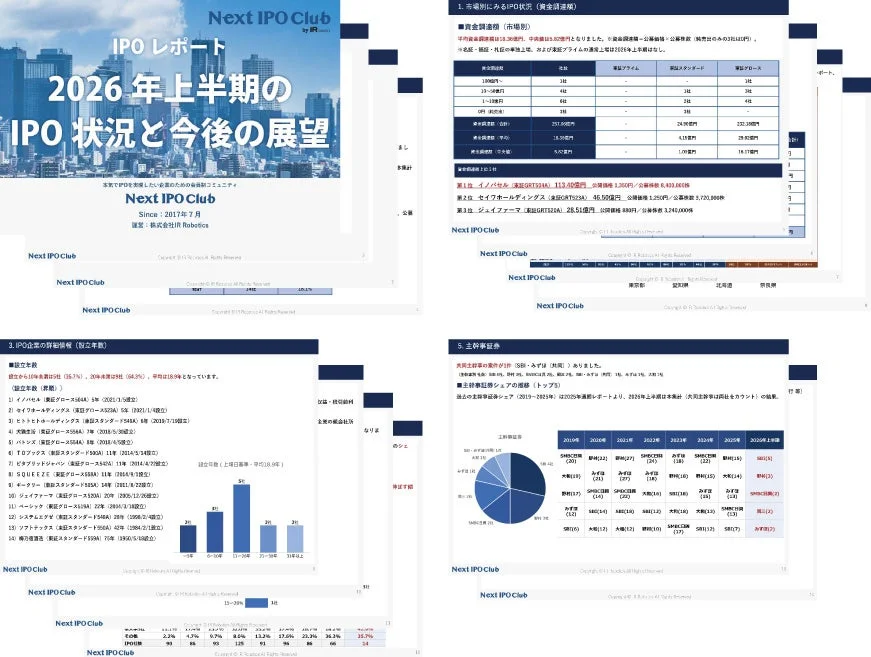Click the 'IPO レポート' subtitle on the cover
This screenshot has height=657, width=871.
click(169, 47)
